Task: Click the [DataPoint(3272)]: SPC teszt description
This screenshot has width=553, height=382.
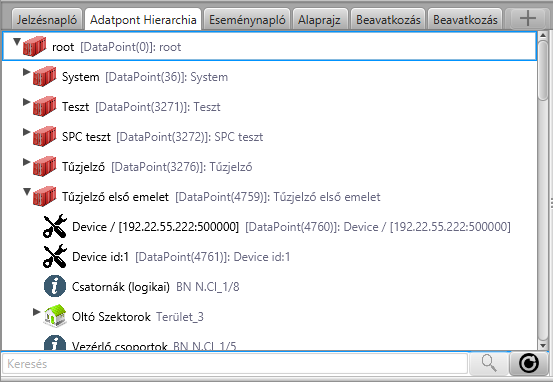Action: click(190, 137)
